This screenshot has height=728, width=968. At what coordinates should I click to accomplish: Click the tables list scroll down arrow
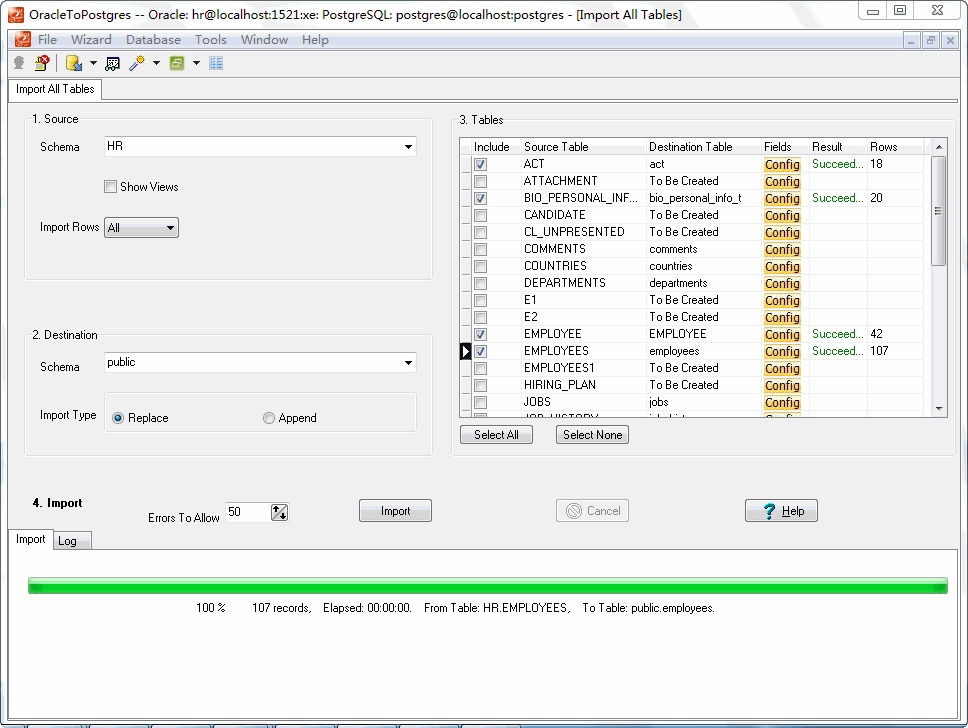(x=938, y=409)
